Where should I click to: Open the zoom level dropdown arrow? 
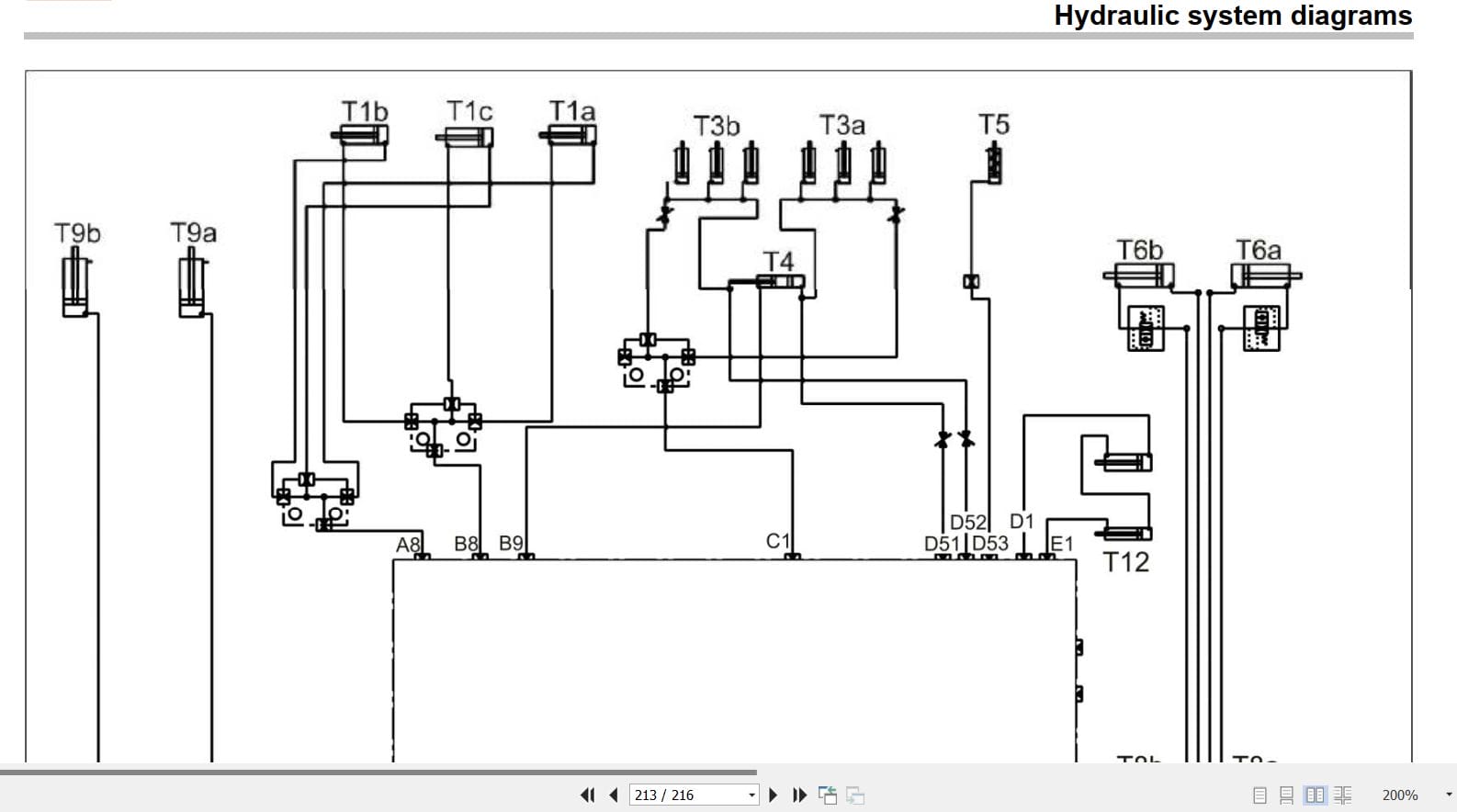(x=1449, y=795)
